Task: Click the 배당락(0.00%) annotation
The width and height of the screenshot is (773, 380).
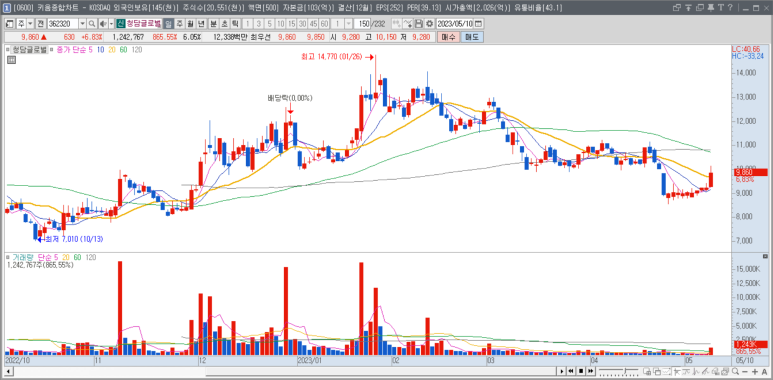Action: [290, 98]
